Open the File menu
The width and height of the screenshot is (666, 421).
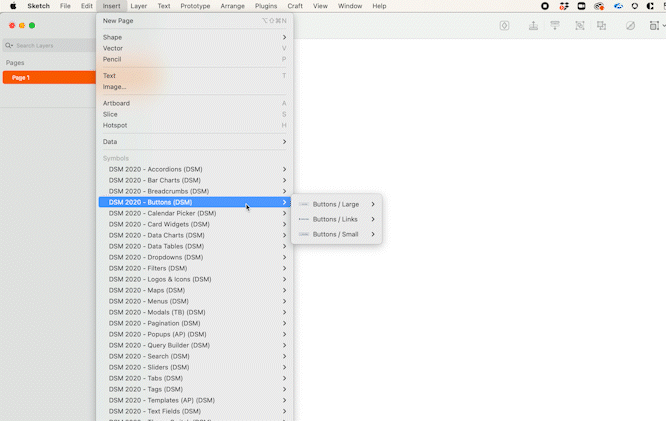point(65,6)
